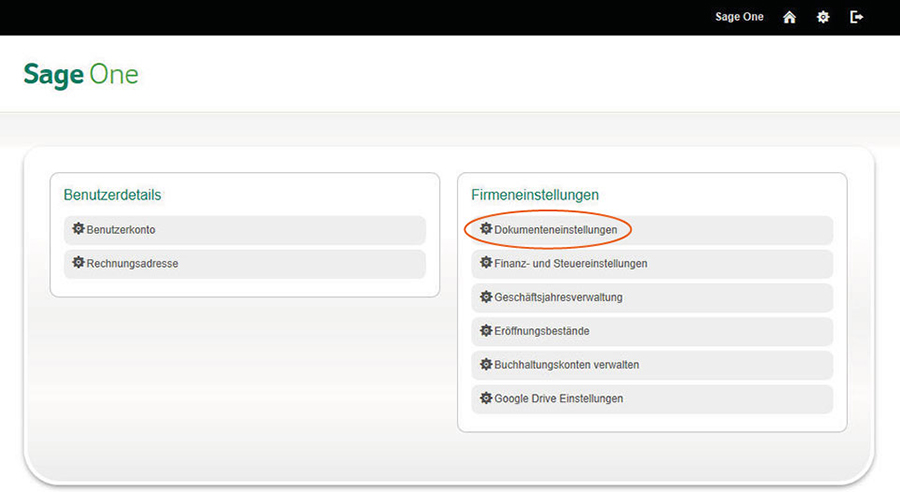
Task: Select Buchhaltungskonten verwalten
Action: [652, 365]
